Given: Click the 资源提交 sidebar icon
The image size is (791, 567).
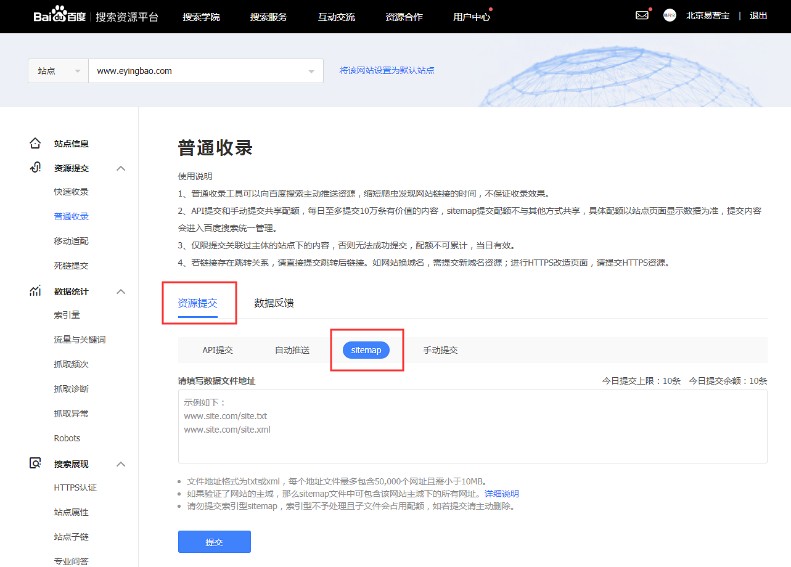Looking at the screenshot, I should [35, 168].
